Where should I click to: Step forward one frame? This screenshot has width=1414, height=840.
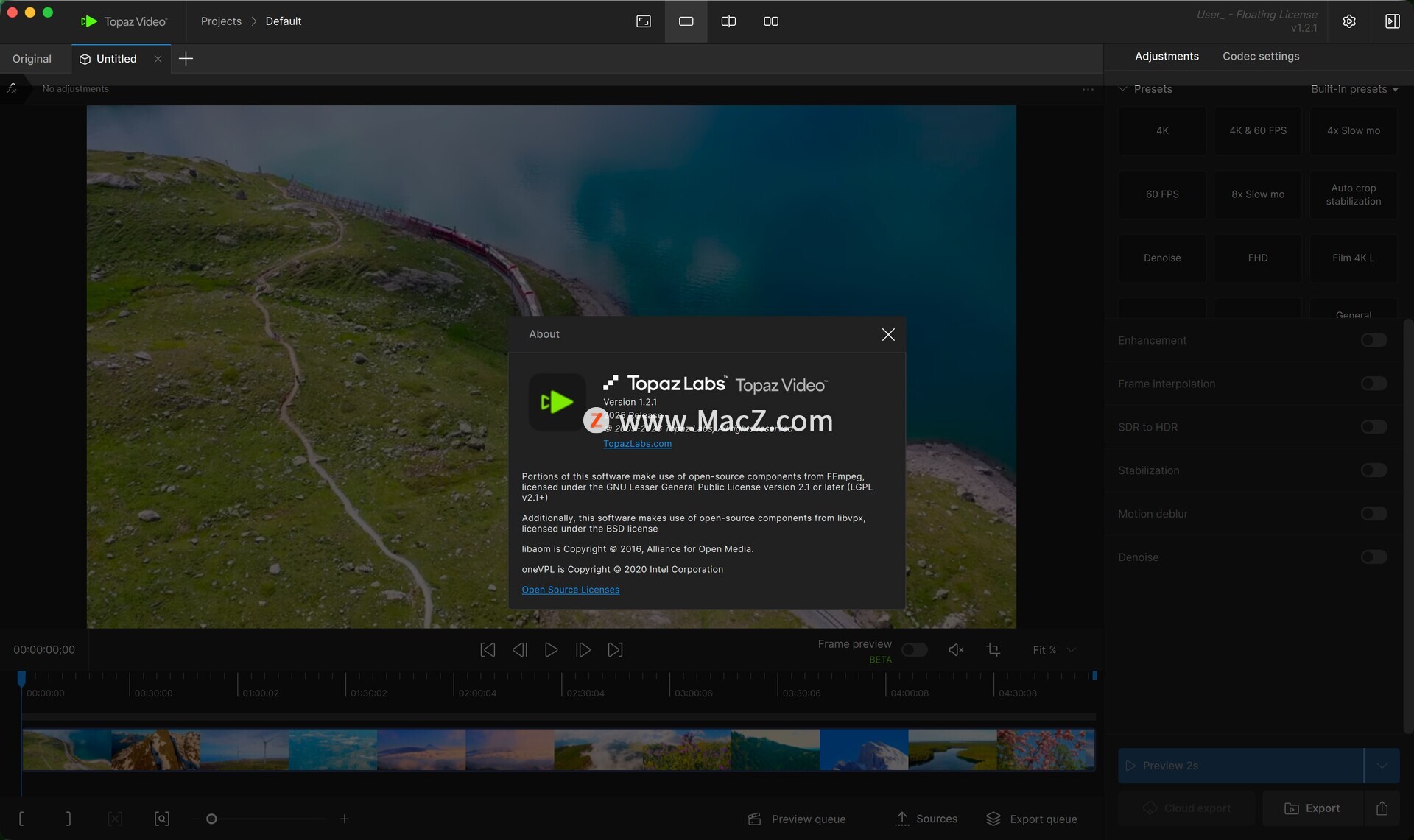[583, 649]
